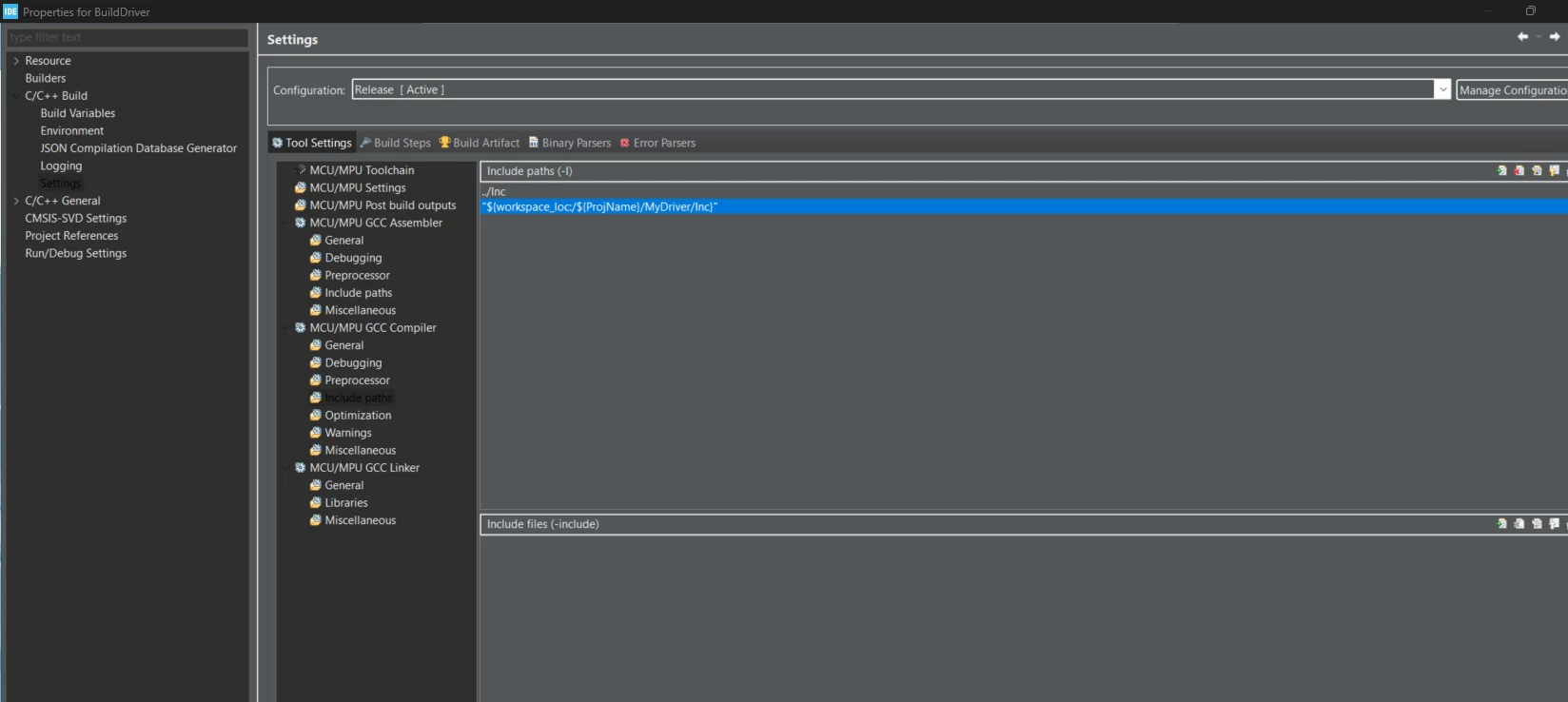Viewport: 1568px width, 702px height.
Task: Click Delete icon in Include paths toolbar
Action: [x=1519, y=171]
